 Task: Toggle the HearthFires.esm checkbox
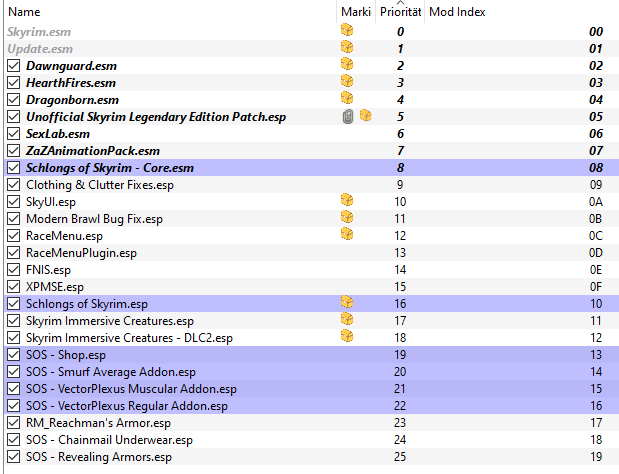[x=13, y=82]
